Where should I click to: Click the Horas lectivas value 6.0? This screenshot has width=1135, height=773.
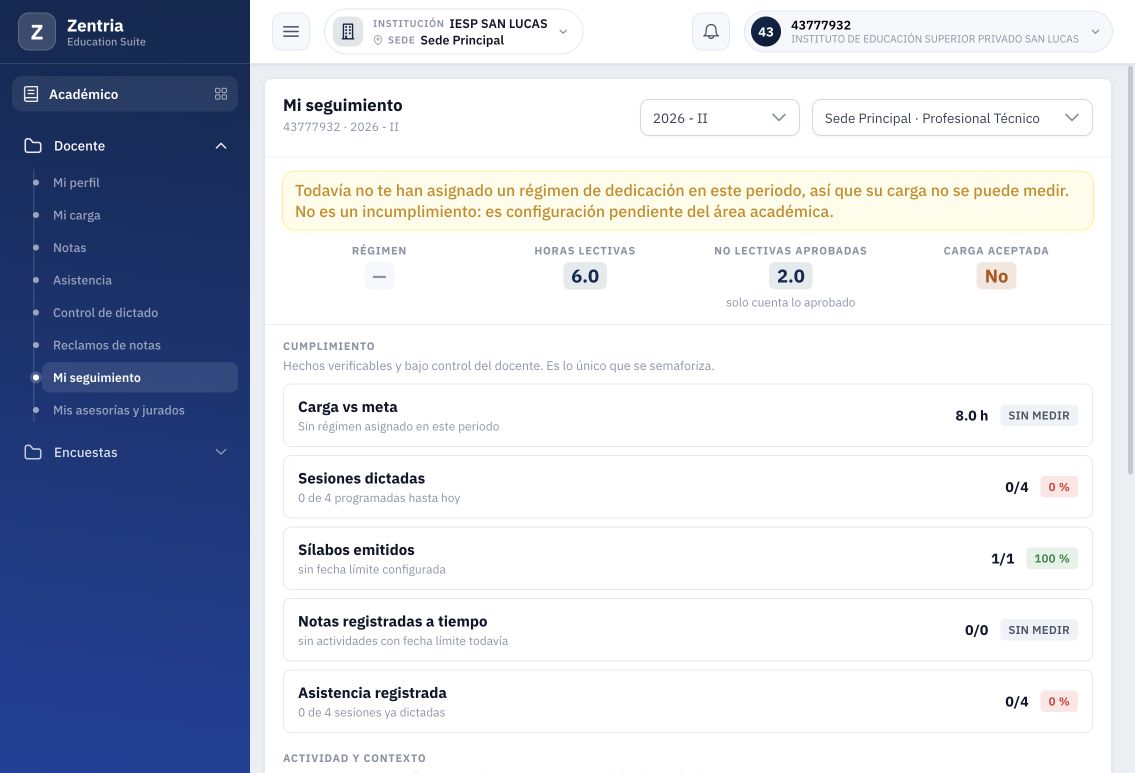pyautogui.click(x=585, y=276)
